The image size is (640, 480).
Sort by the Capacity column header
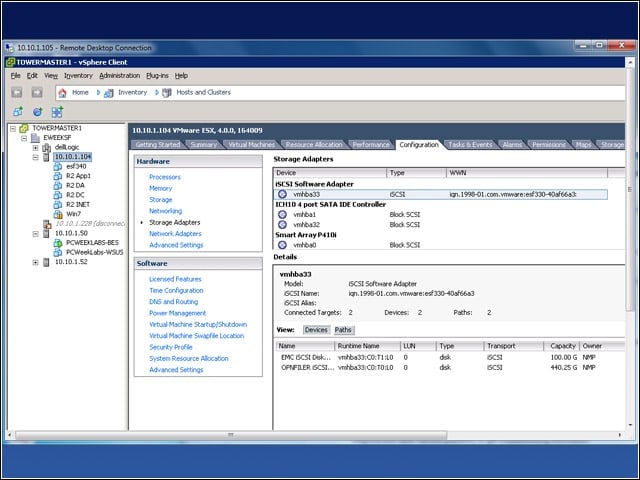pos(561,346)
